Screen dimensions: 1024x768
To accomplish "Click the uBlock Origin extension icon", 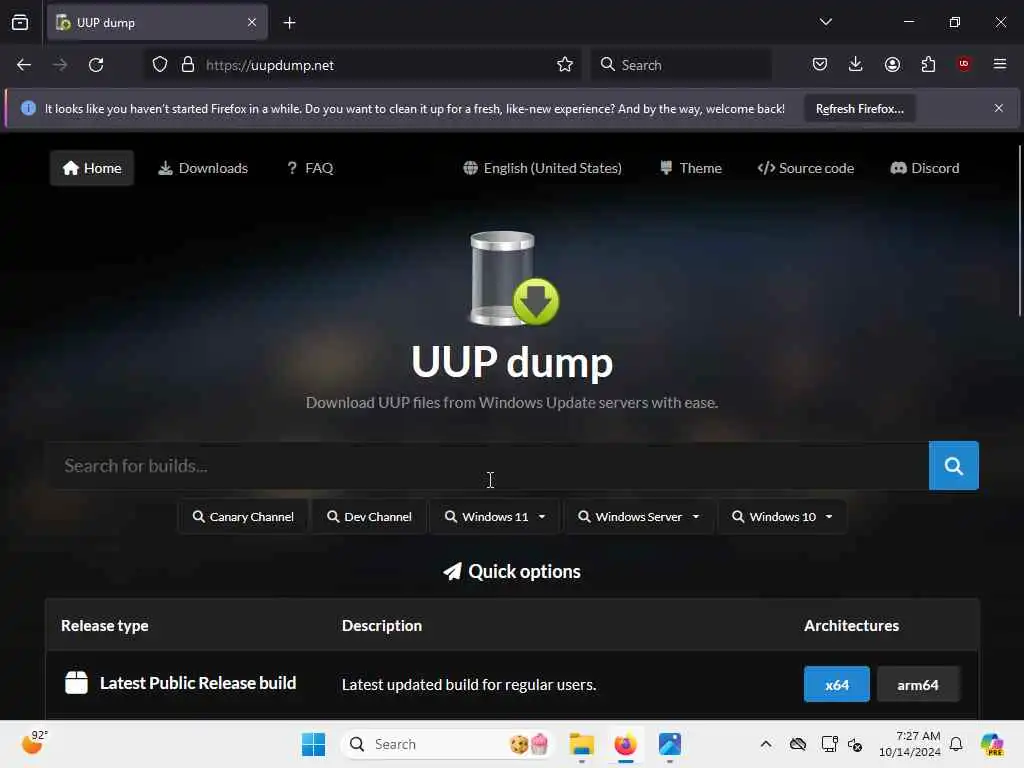I will point(964,64).
